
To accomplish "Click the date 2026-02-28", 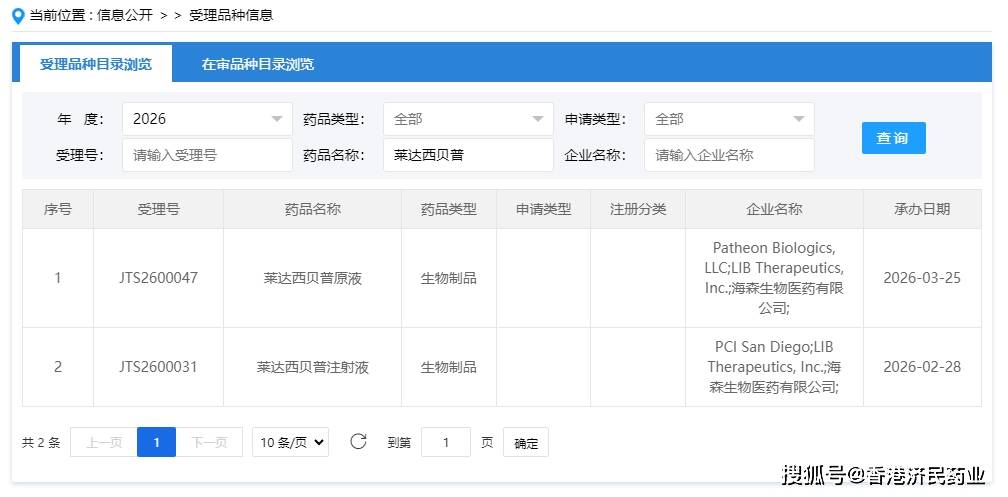I will tap(922, 367).
